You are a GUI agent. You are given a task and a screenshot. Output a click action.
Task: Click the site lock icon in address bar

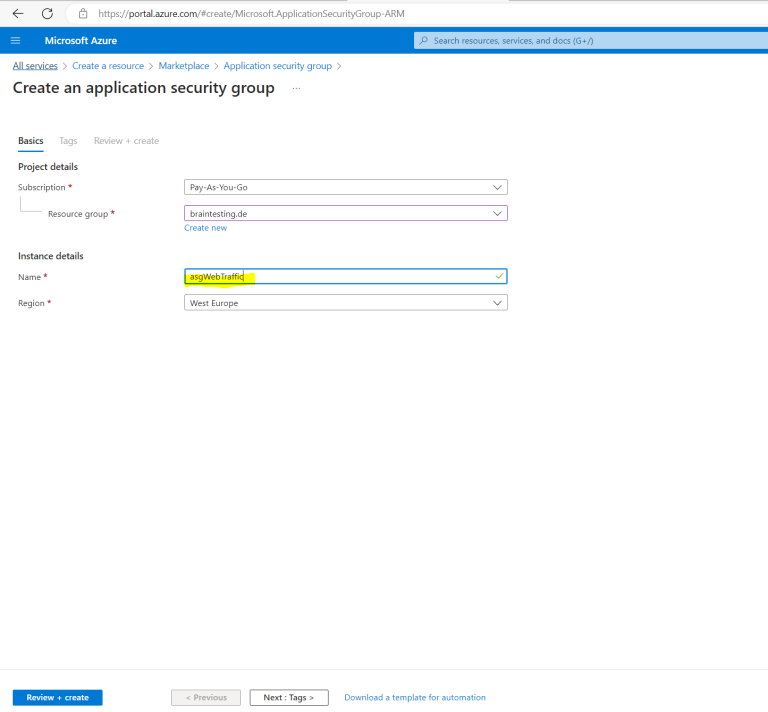(x=83, y=14)
